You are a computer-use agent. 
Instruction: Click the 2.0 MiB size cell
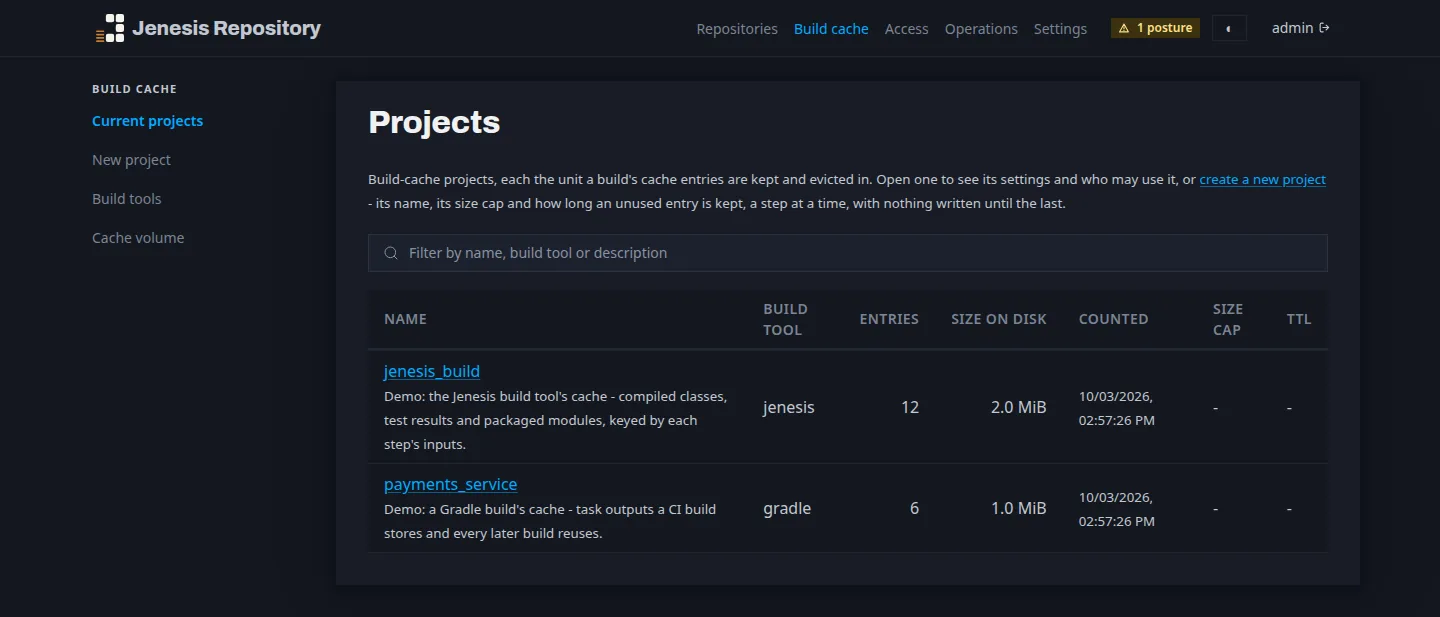click(x=1019, y=408)
